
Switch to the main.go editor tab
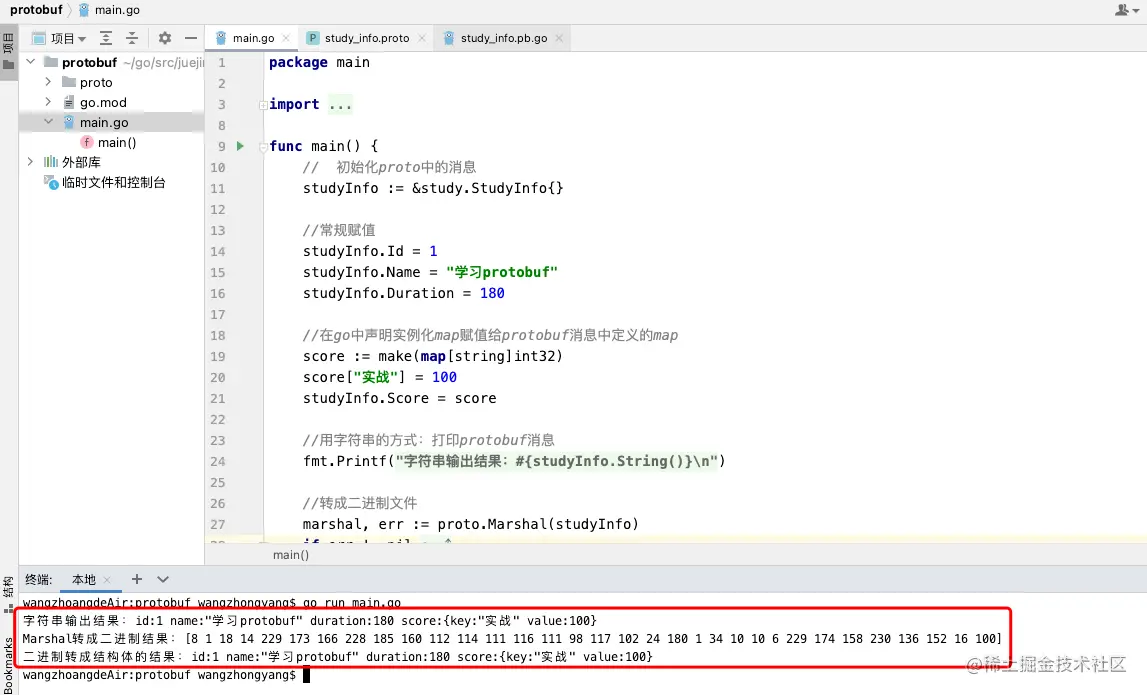tap(253, 38)
